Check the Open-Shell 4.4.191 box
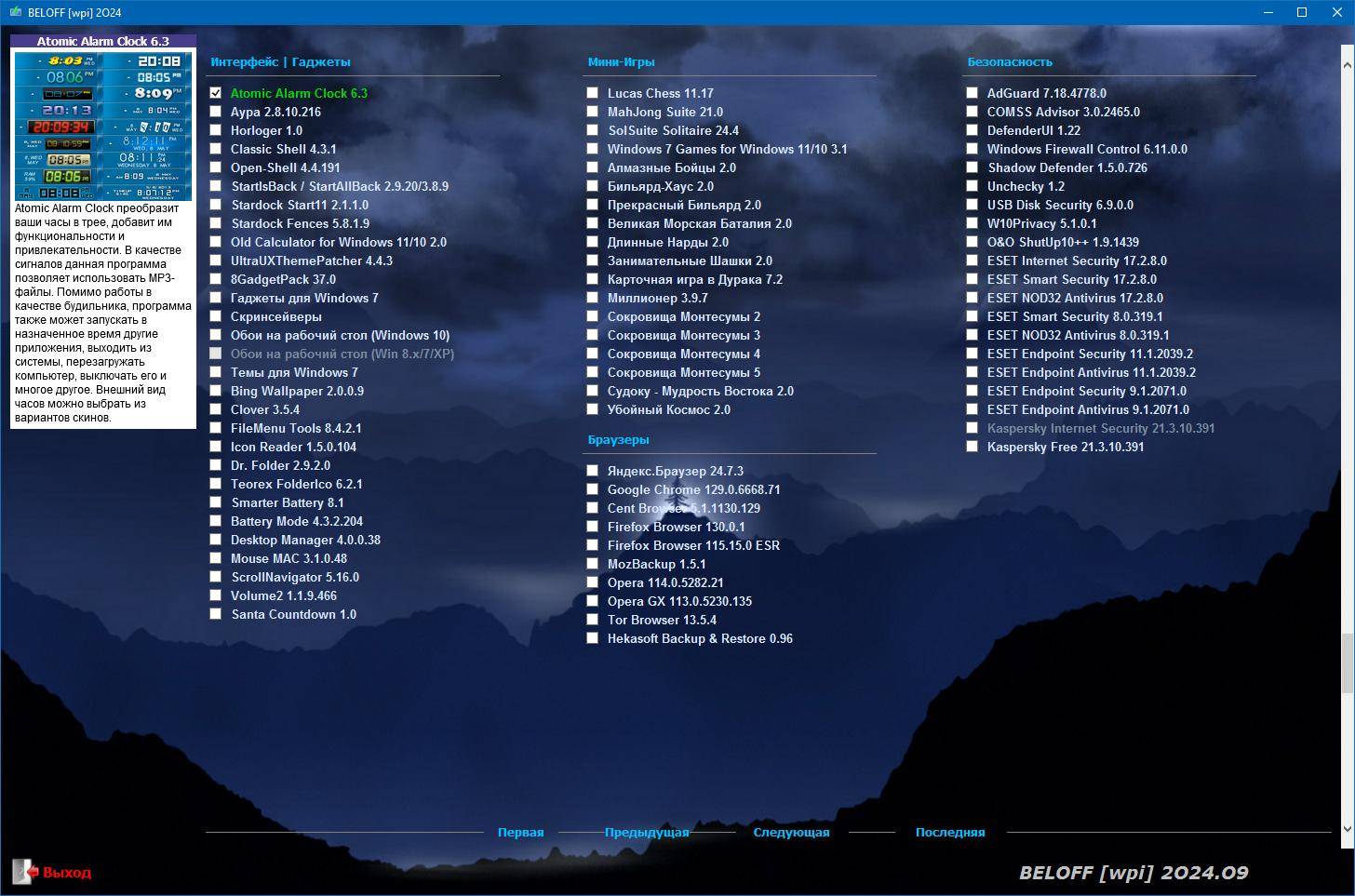The image size is (1355, 896). tap(216, 167)
